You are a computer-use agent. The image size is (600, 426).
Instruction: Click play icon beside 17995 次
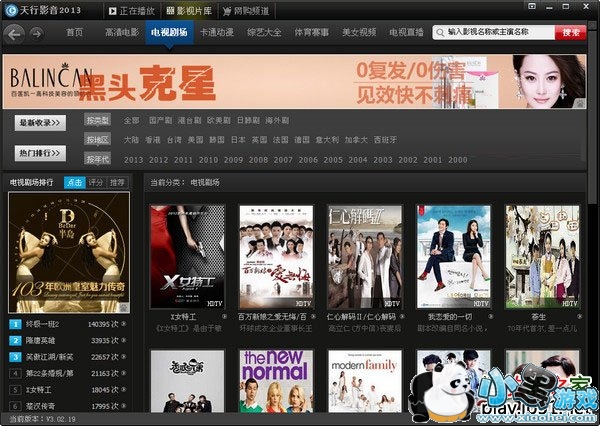[124, 406]
